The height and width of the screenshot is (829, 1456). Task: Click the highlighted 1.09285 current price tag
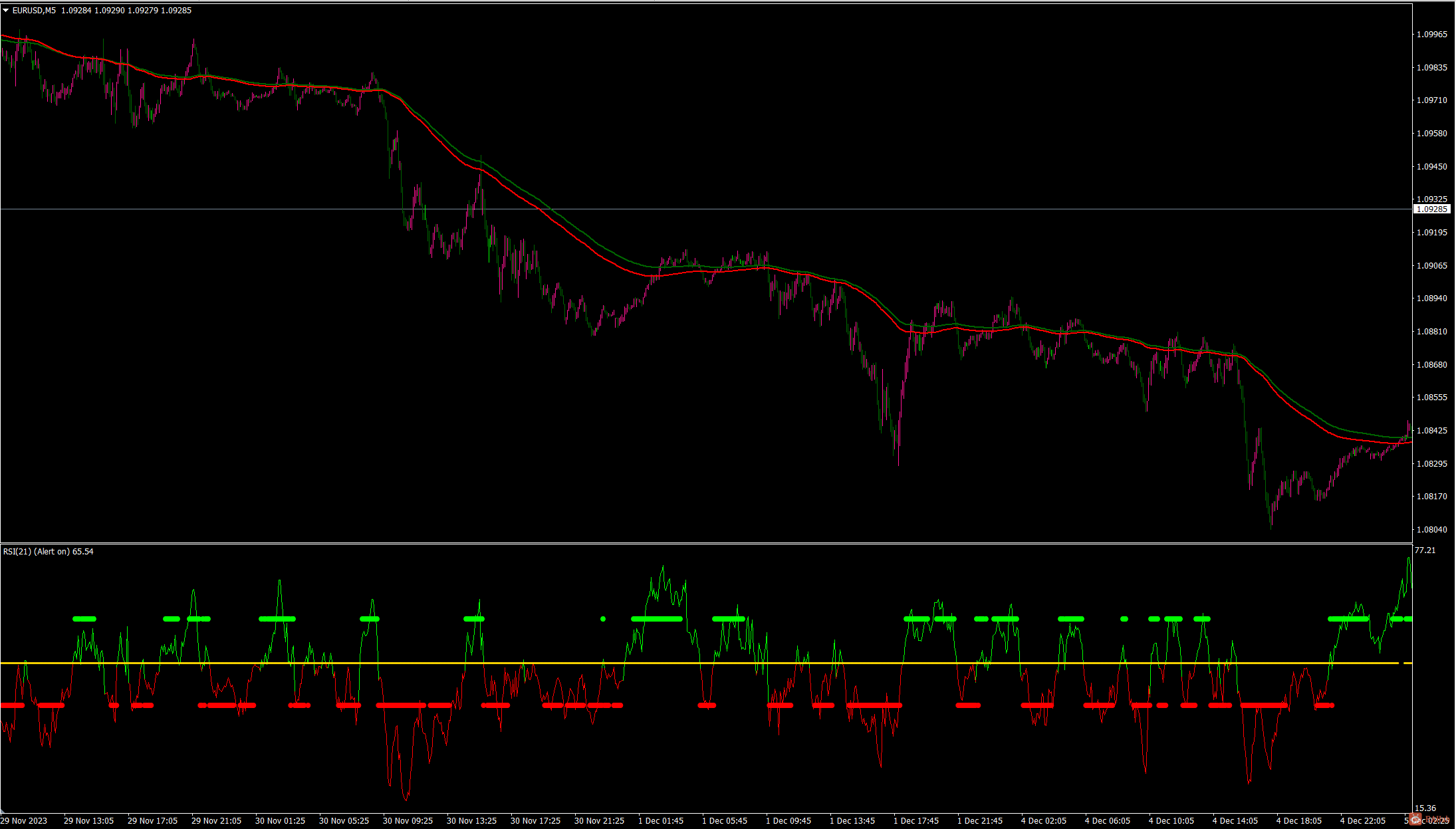pyautogui.click(x=1431, y=209)
